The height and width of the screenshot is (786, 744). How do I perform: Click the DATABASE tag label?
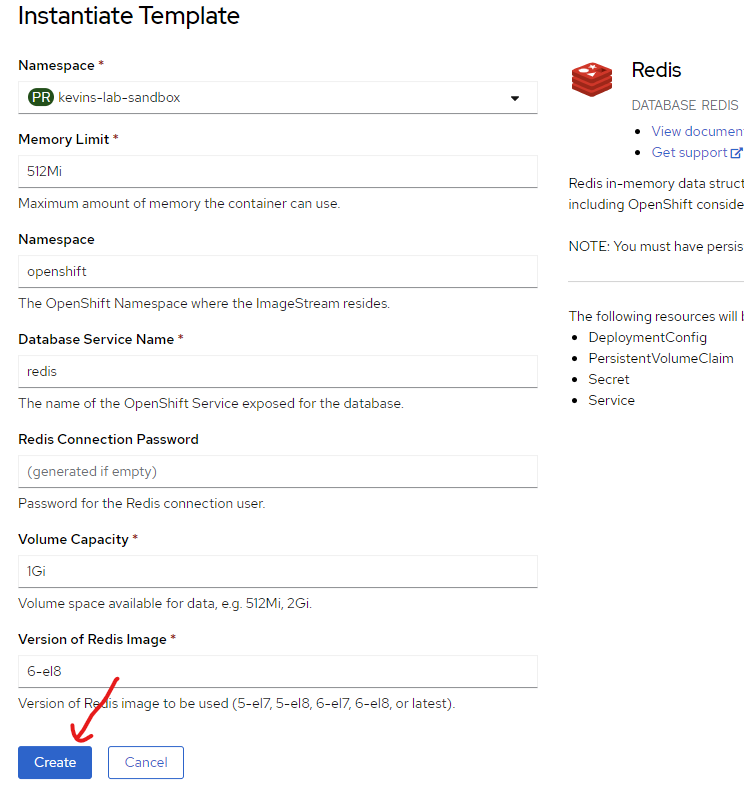click(664, 105)
